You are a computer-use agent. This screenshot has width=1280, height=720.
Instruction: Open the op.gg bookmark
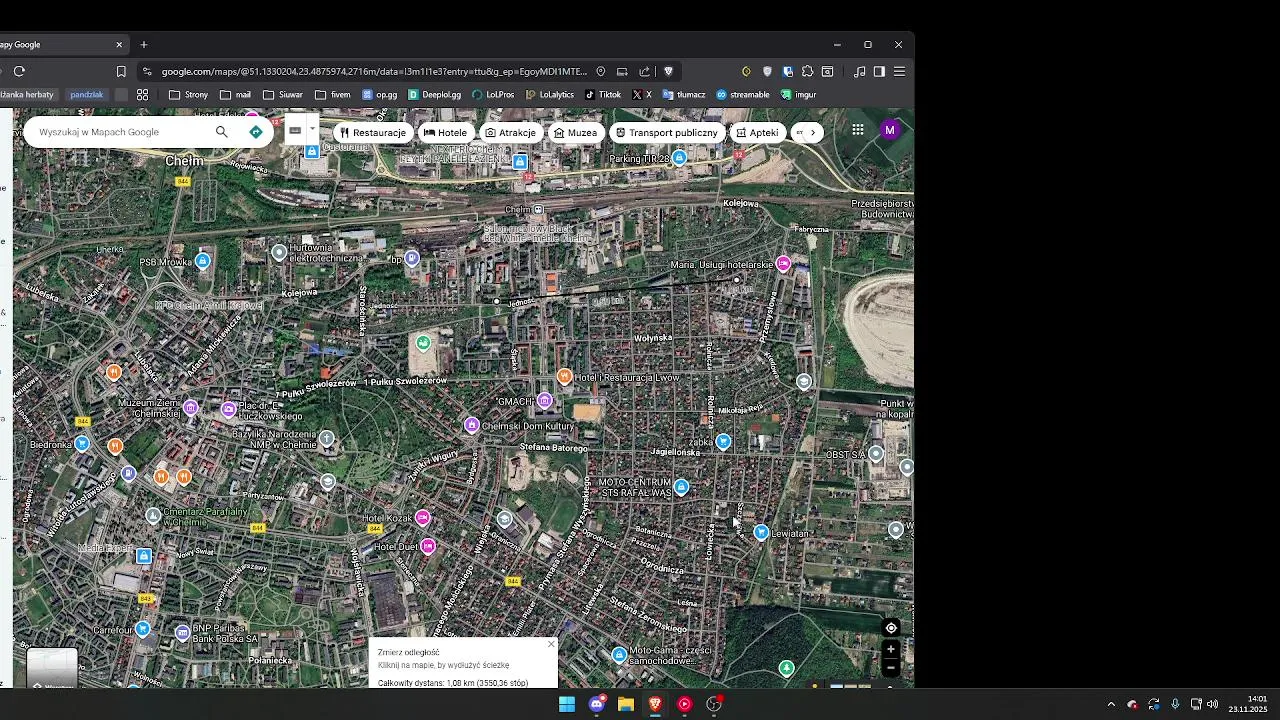[380, 95]
